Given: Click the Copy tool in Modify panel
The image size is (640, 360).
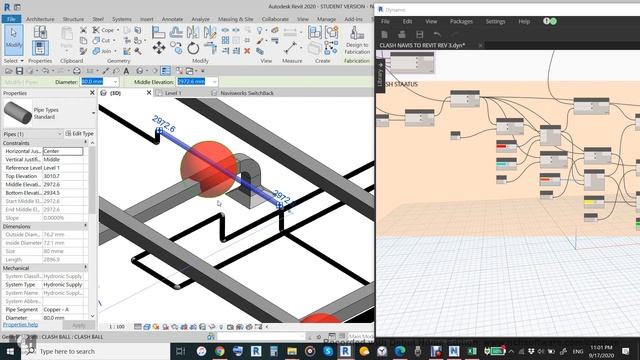Looking at the screenshot, I should click(x=176, y=48).
